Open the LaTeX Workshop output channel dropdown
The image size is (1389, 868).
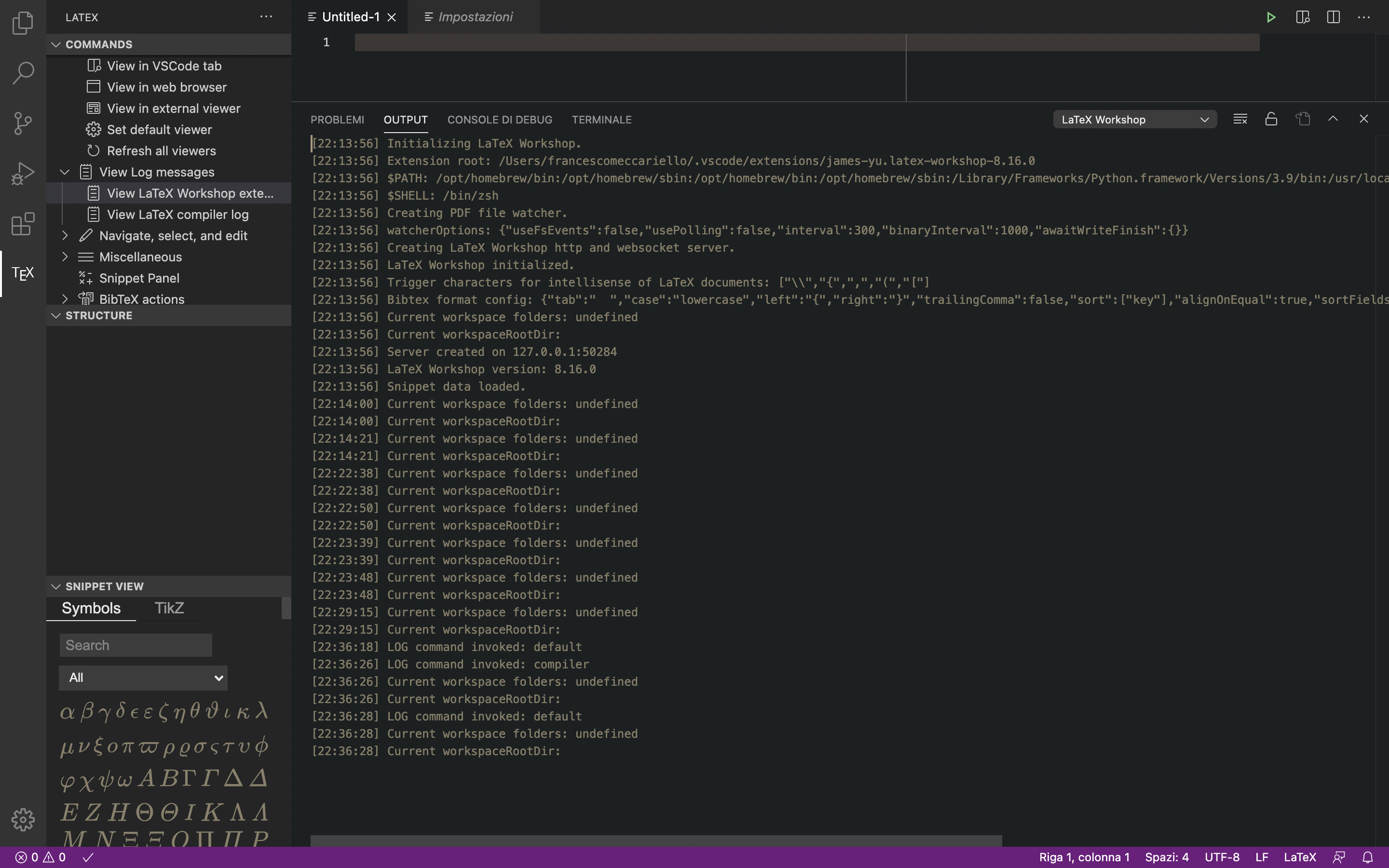point(1134,119)
